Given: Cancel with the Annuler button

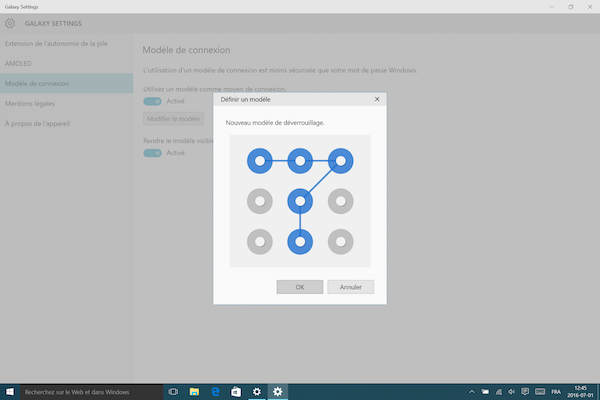Looking at the screenshot, I should pos(351,287).
